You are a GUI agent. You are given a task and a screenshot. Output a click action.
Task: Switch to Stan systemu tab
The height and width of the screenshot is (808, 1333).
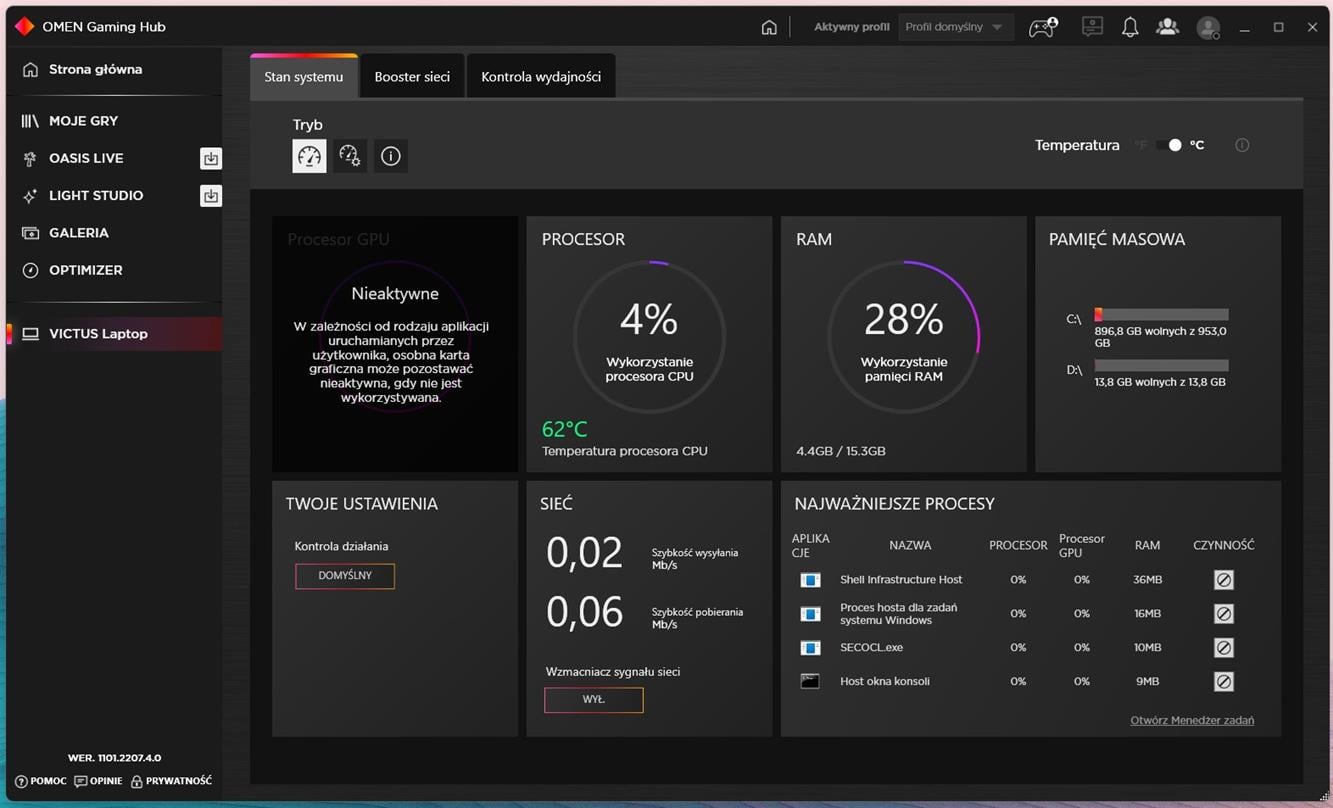pos(304,77)
